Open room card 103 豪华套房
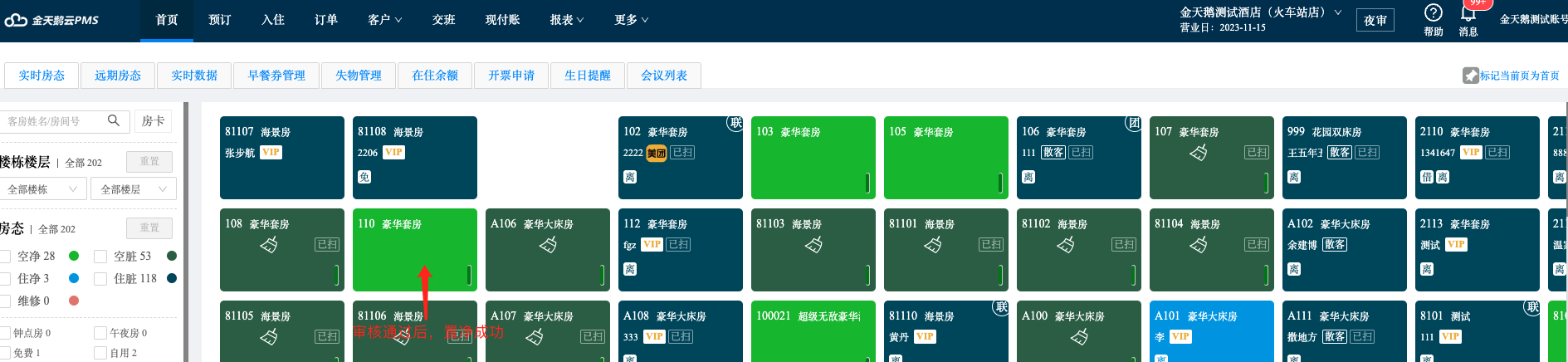Screen dimensions: 1568x362 813,158
